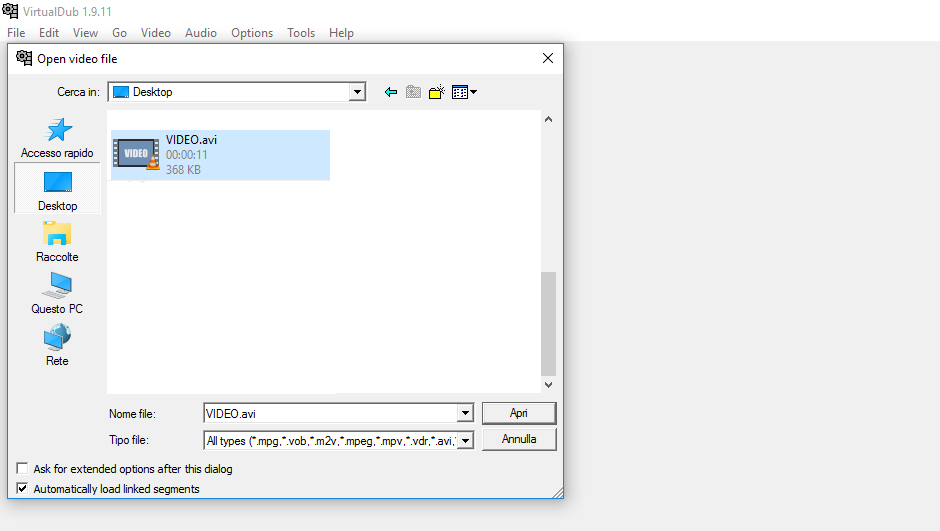Open Accesso rapido in the sidebar
This screenshot has height=531, width=940.
tap(58, 138)
